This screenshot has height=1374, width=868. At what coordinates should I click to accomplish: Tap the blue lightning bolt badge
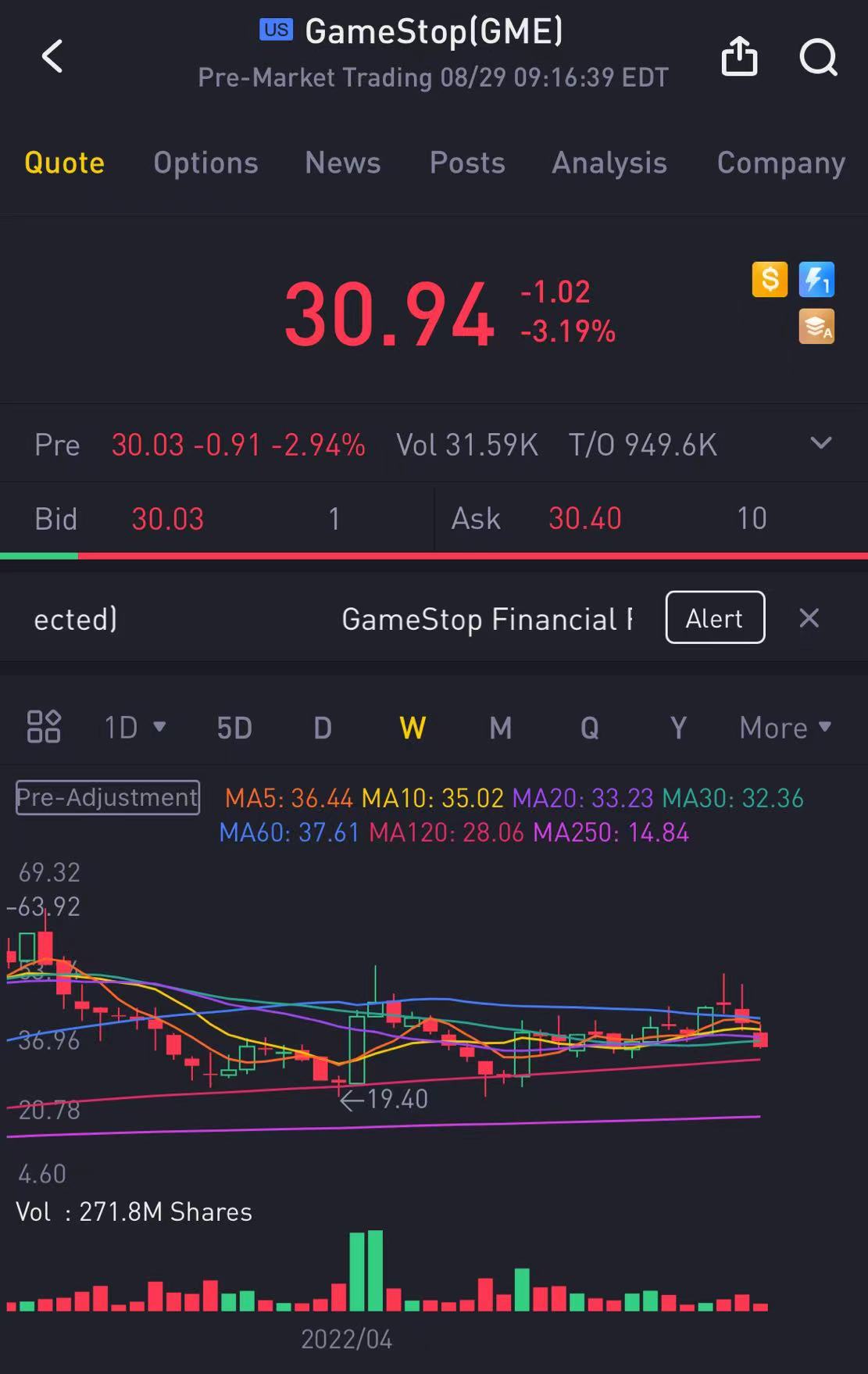point(816,279)
